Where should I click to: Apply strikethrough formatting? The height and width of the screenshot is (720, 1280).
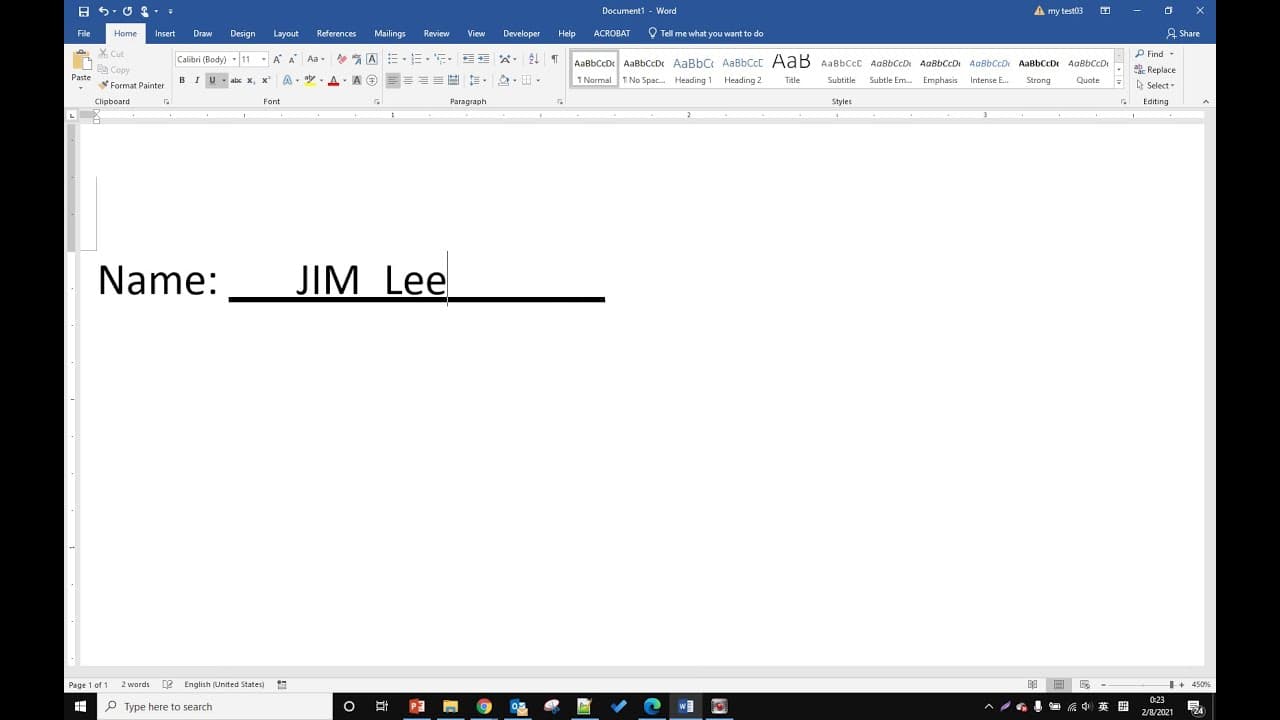(x=236, y=80)
